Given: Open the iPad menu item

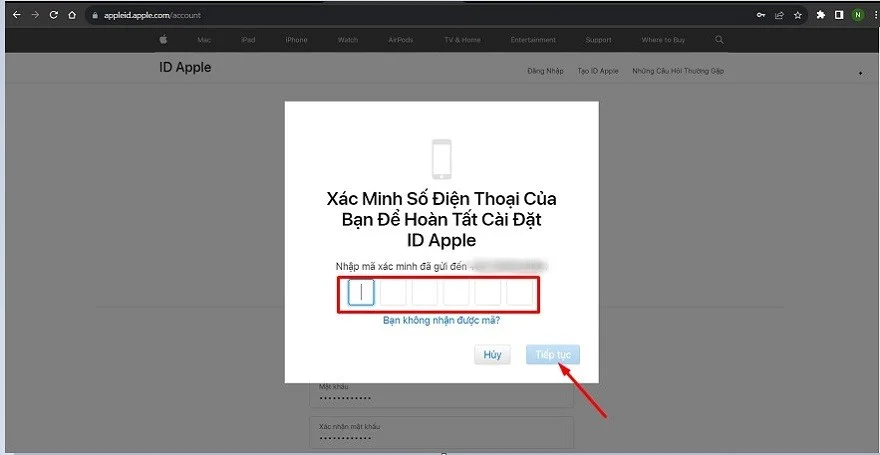Looking at the screenshot, I should (248, 40).
